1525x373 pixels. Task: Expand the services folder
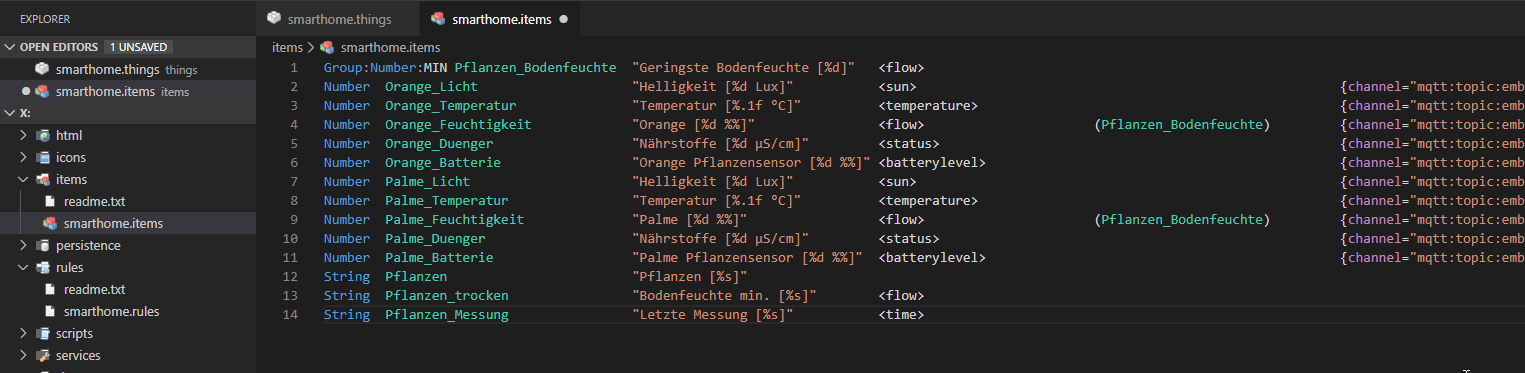tap(24, 355)
